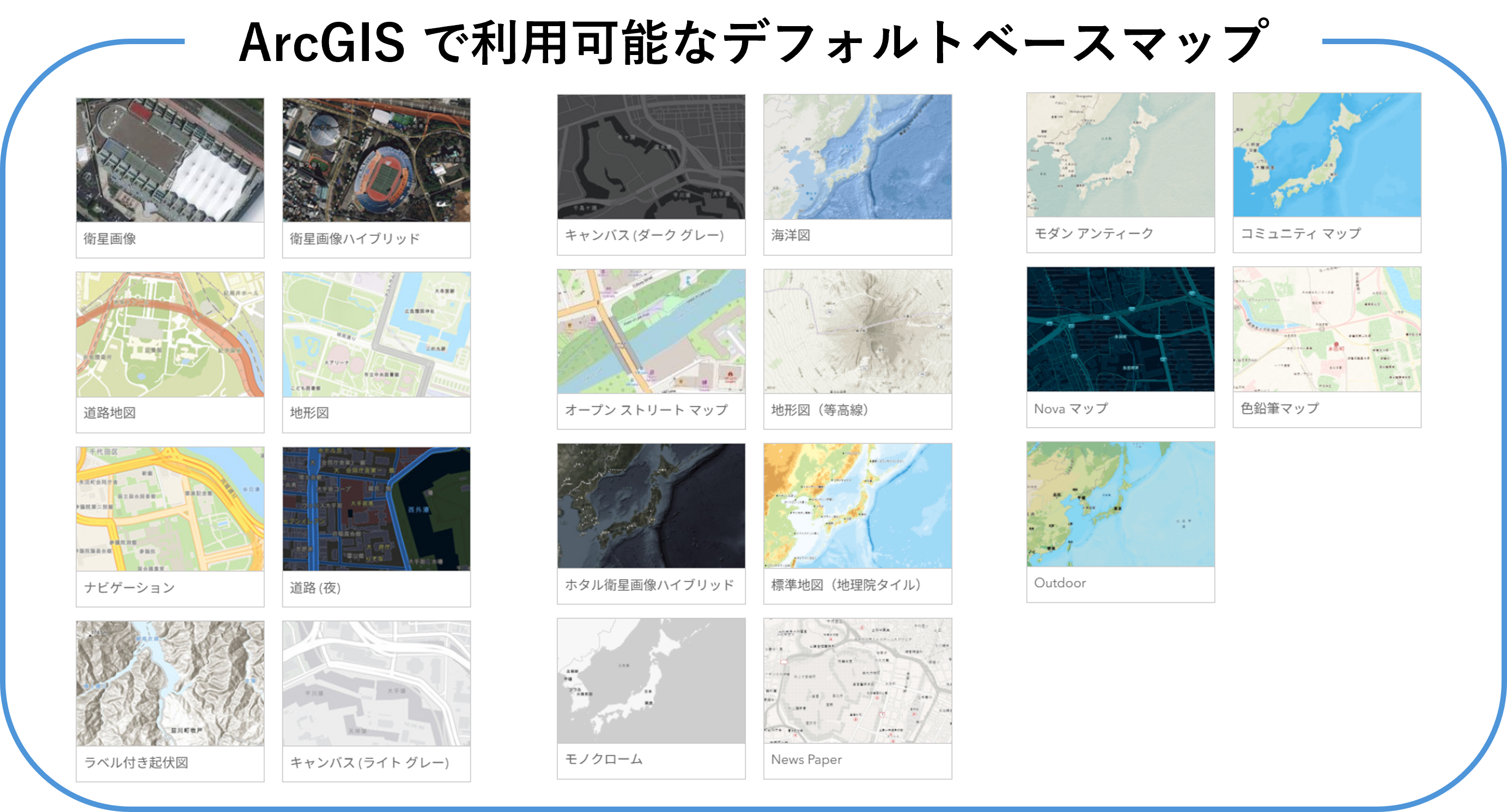
Task: Select キャンバス (ライト グレー) basemap
Action: (376, 683)
